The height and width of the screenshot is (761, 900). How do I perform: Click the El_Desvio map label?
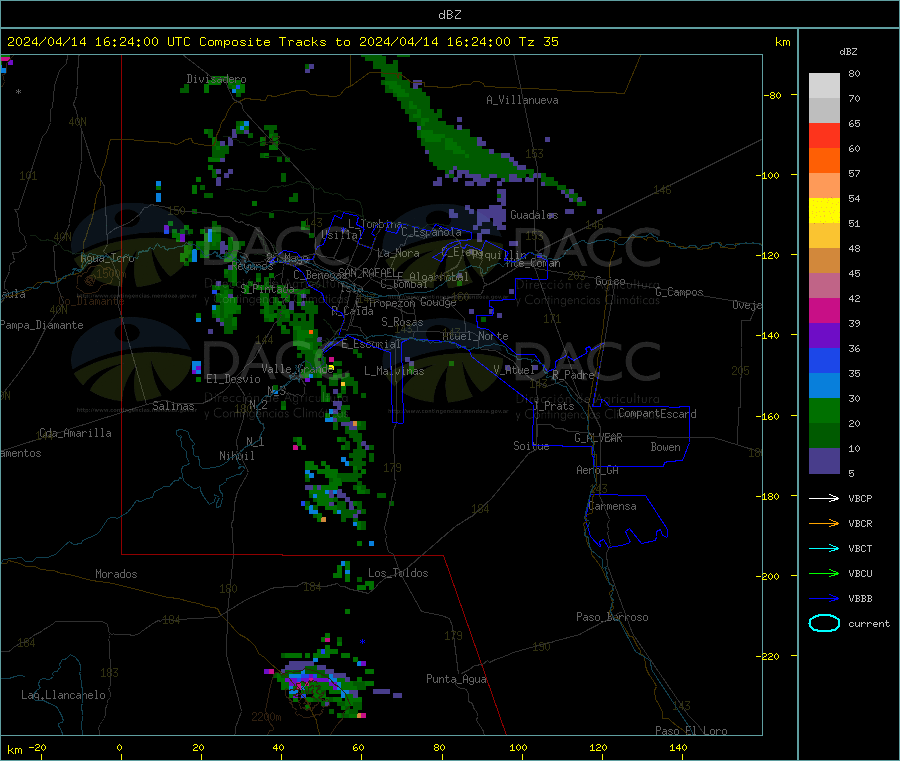click(234, 379)
